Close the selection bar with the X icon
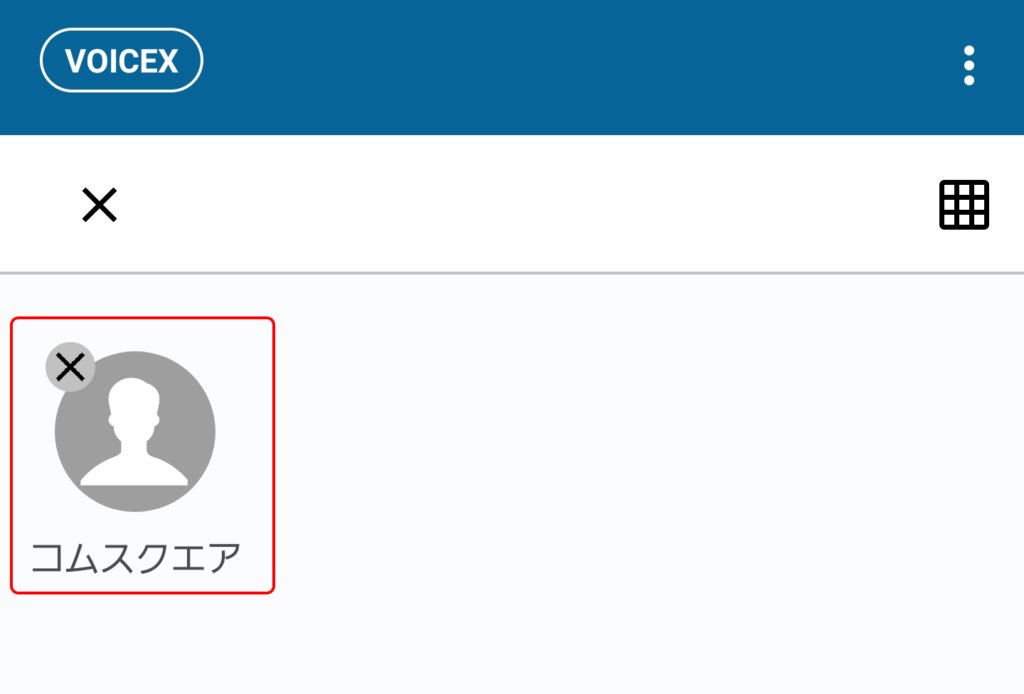 pyautogui.click(x=99, y=204)
